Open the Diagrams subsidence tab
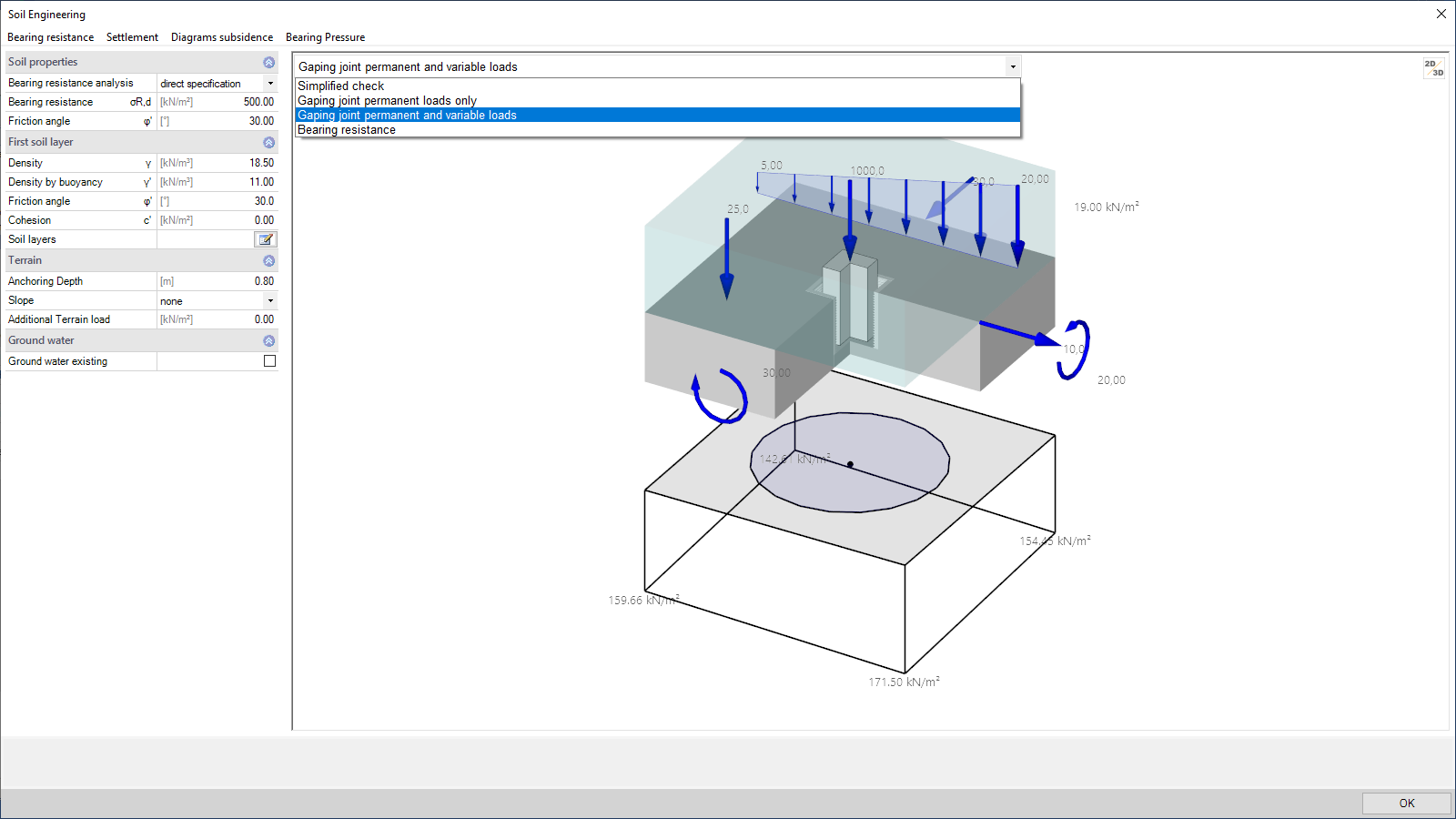The width and height of the screenshot is (1456, 819). (x=222, y=37)
